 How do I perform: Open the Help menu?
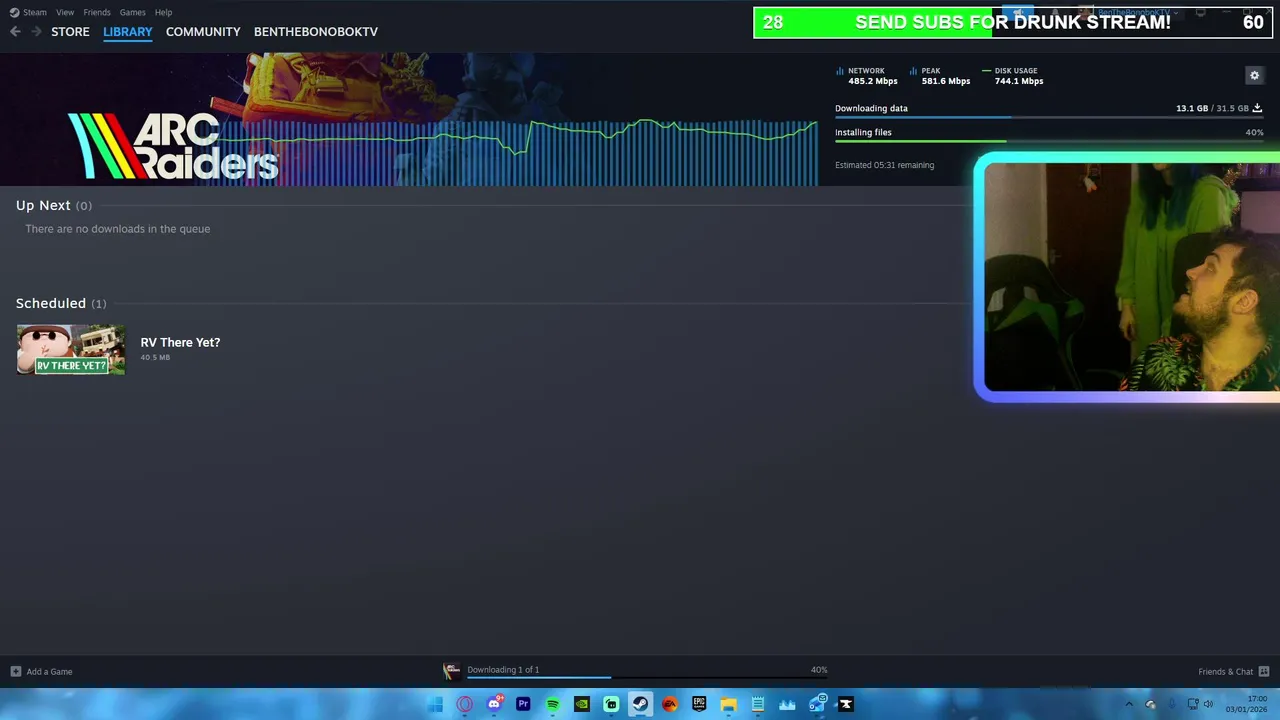point(163,12)
